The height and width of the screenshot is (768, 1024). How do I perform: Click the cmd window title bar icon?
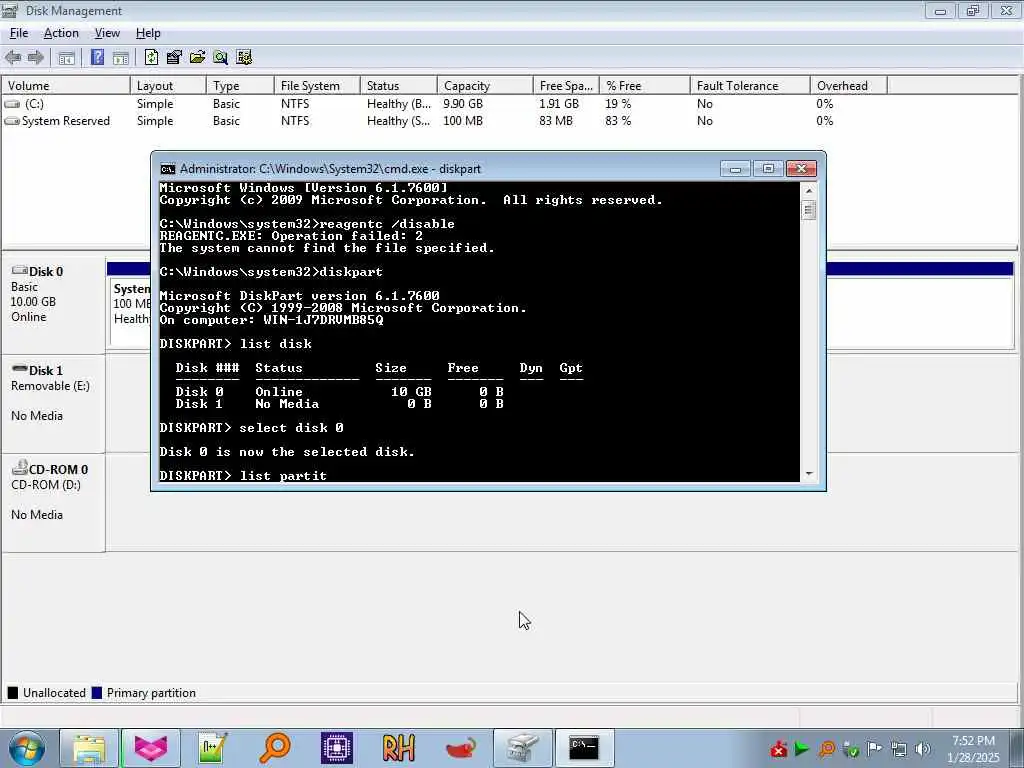click(x=168, y=169)
